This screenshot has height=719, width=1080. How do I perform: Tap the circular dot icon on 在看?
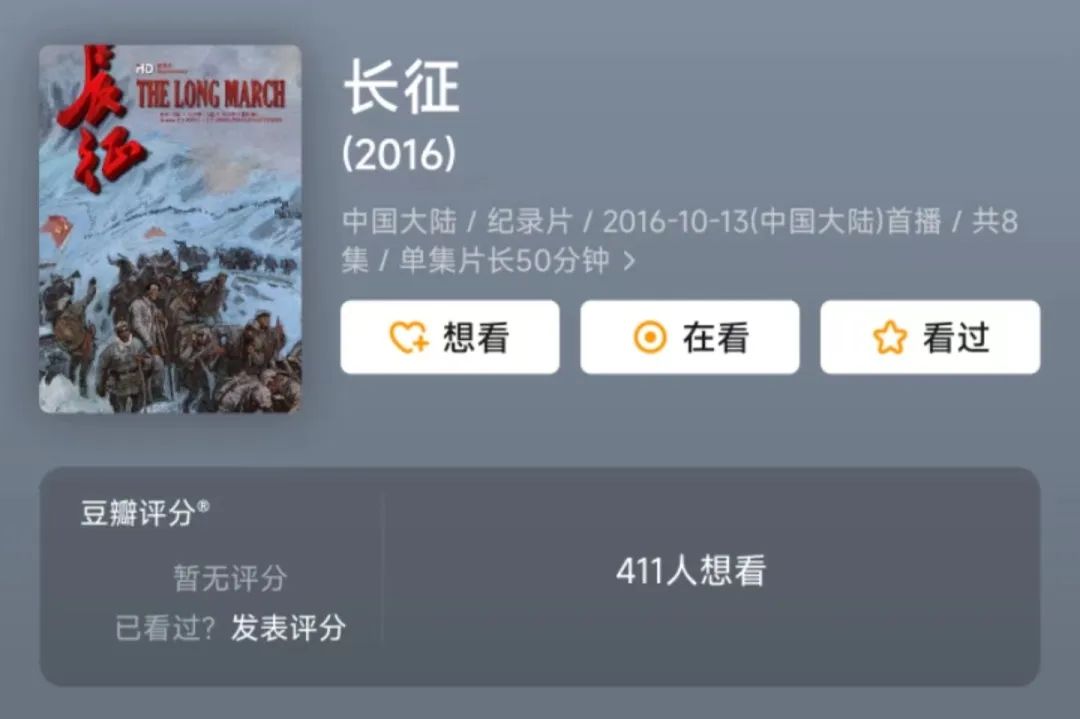tap(650, 337)
